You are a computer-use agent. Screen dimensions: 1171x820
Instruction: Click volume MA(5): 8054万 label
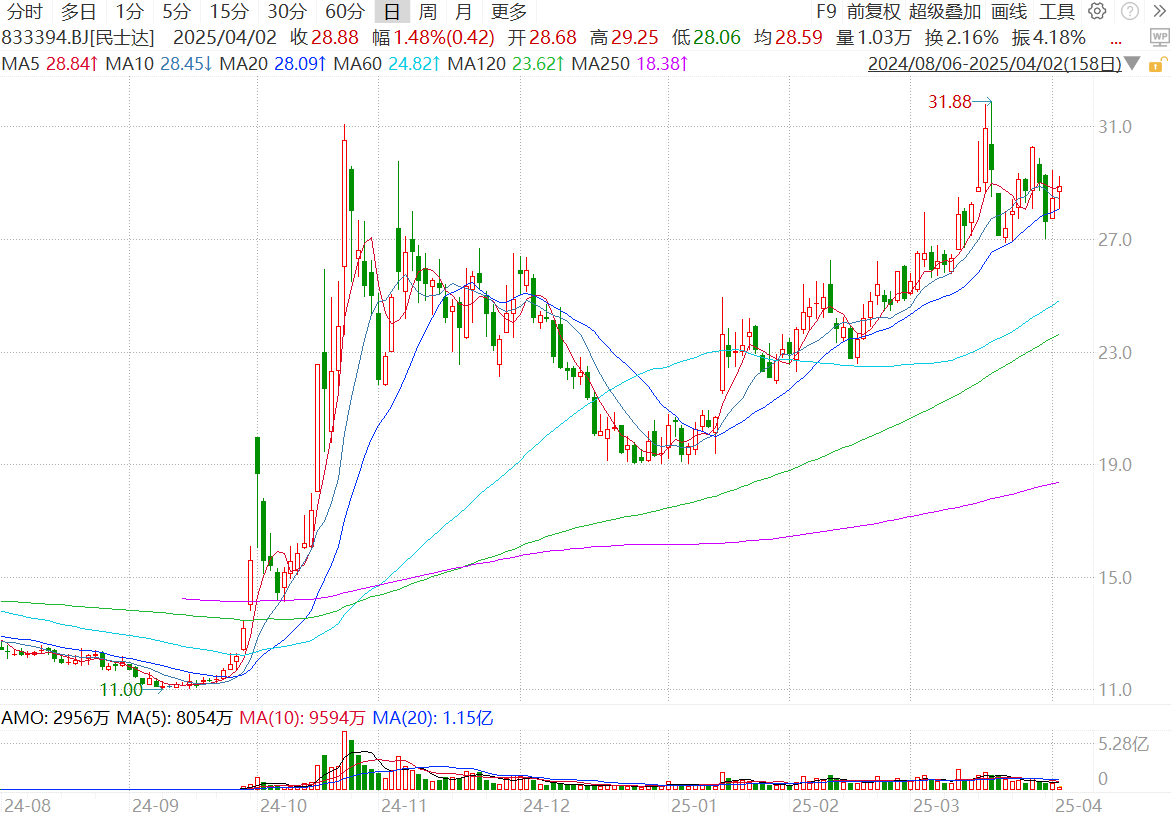click(x=174, y=718)
